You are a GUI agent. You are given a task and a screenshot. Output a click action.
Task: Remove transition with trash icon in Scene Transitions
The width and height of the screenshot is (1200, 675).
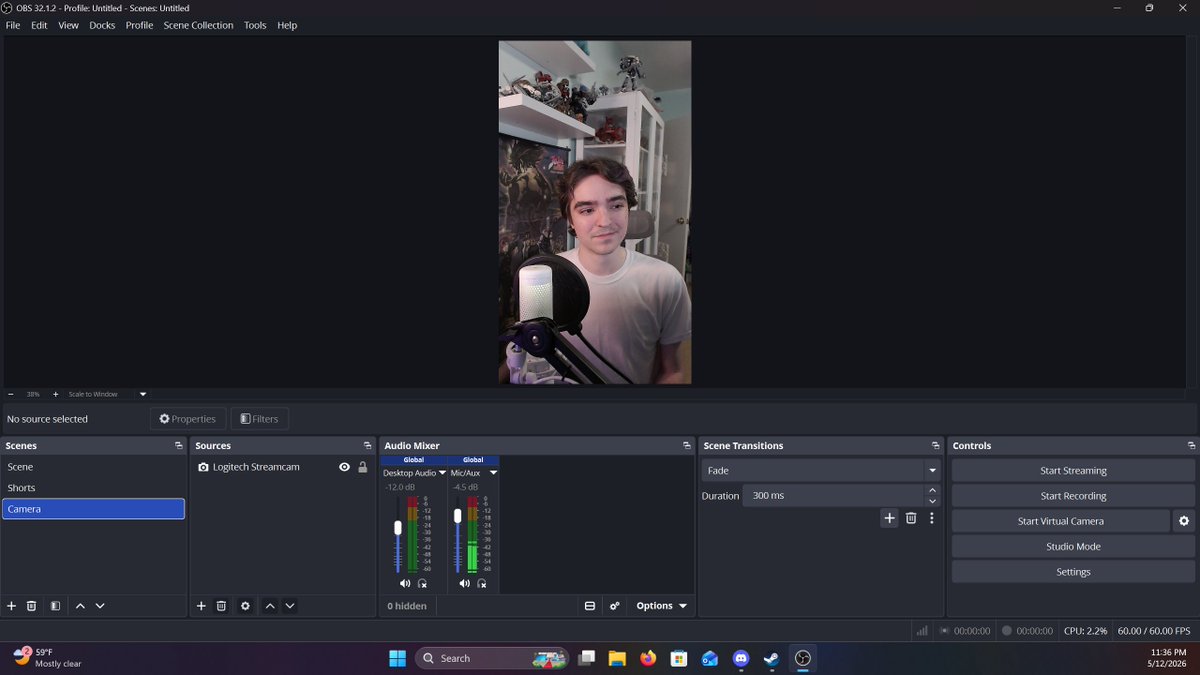[x=911, y=518]
